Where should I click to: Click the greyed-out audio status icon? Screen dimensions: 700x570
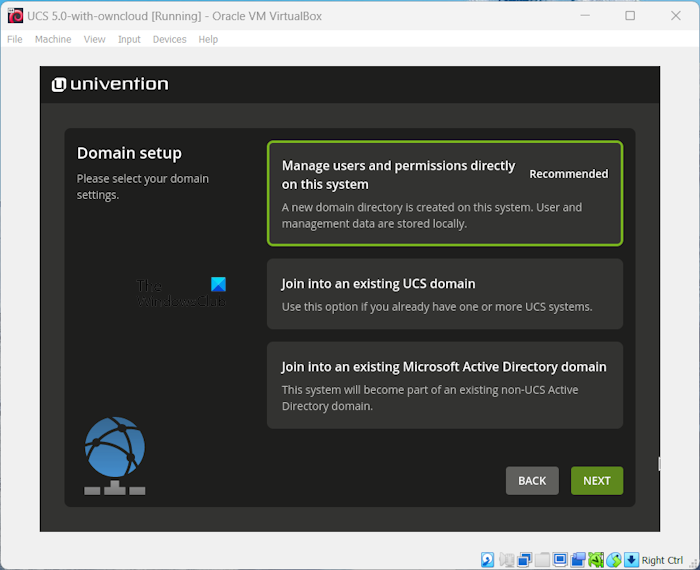(507, 560)
